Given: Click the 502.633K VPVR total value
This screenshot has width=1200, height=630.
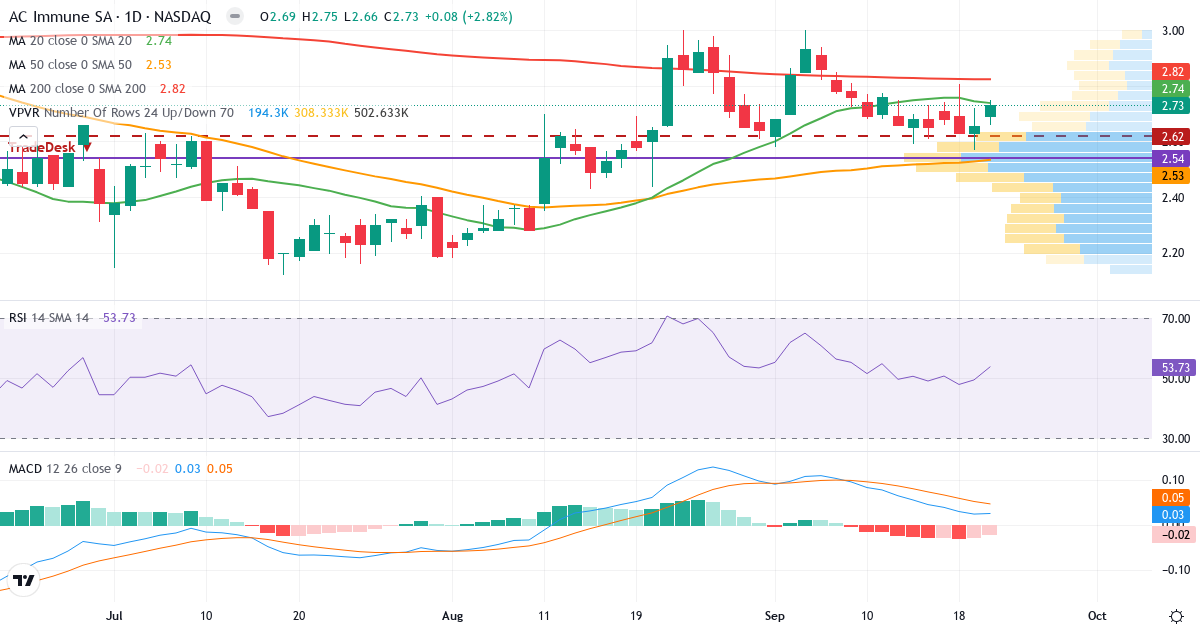Looking at the screenshot, I should pos(381,113).
